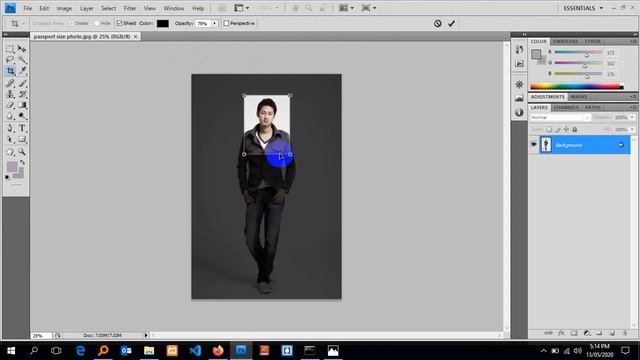Create new adjustment layer icon
640x360 pixels.
(x=587, y=333)
